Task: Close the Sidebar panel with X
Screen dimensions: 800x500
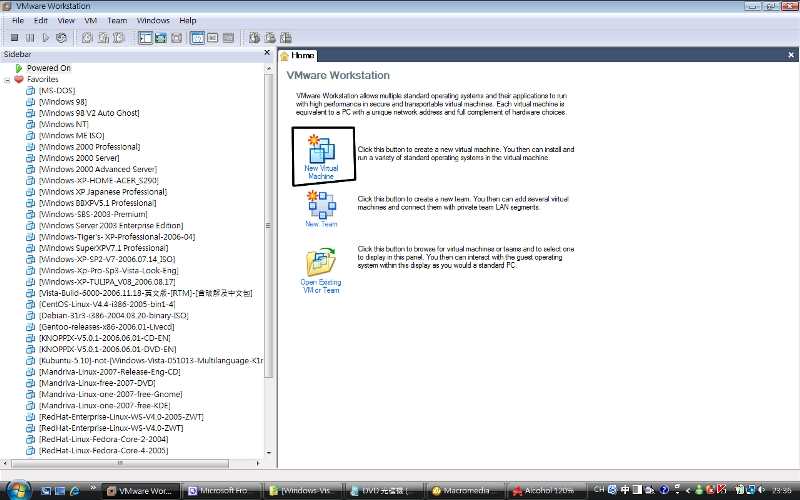Action: 267,53
